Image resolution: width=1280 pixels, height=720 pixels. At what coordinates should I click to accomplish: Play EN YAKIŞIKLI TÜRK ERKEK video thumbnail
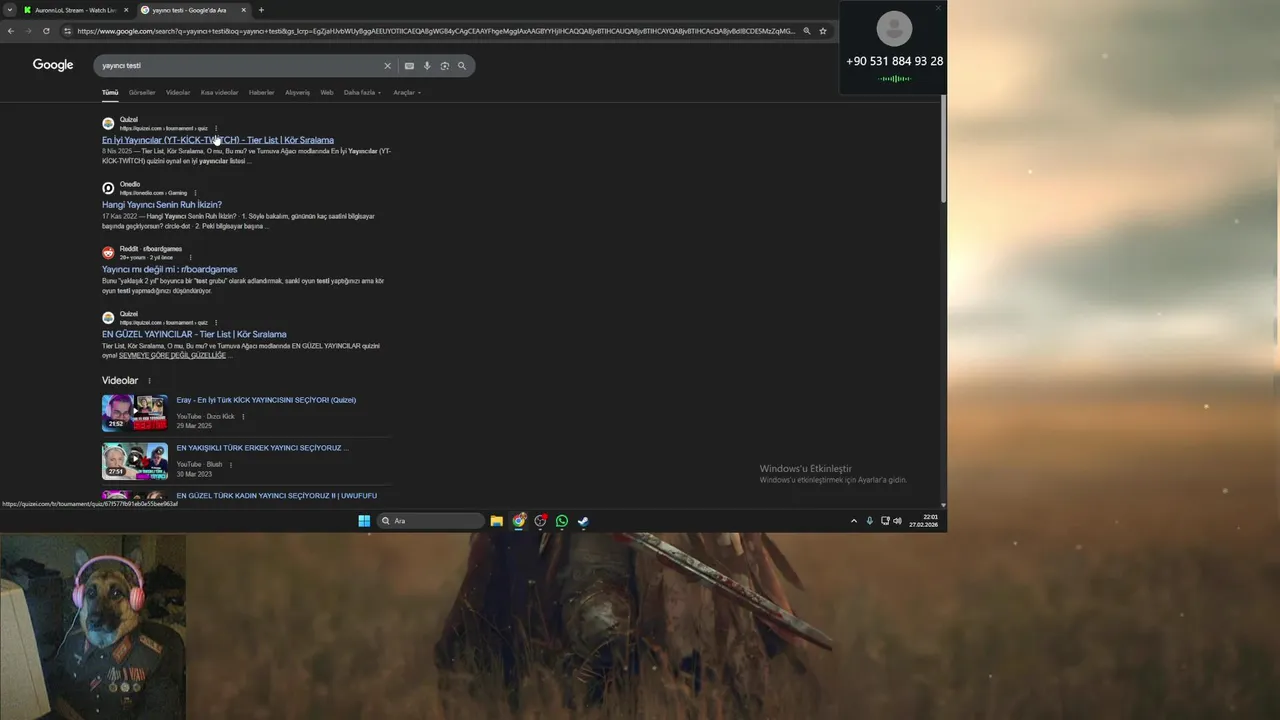[135, 461]
